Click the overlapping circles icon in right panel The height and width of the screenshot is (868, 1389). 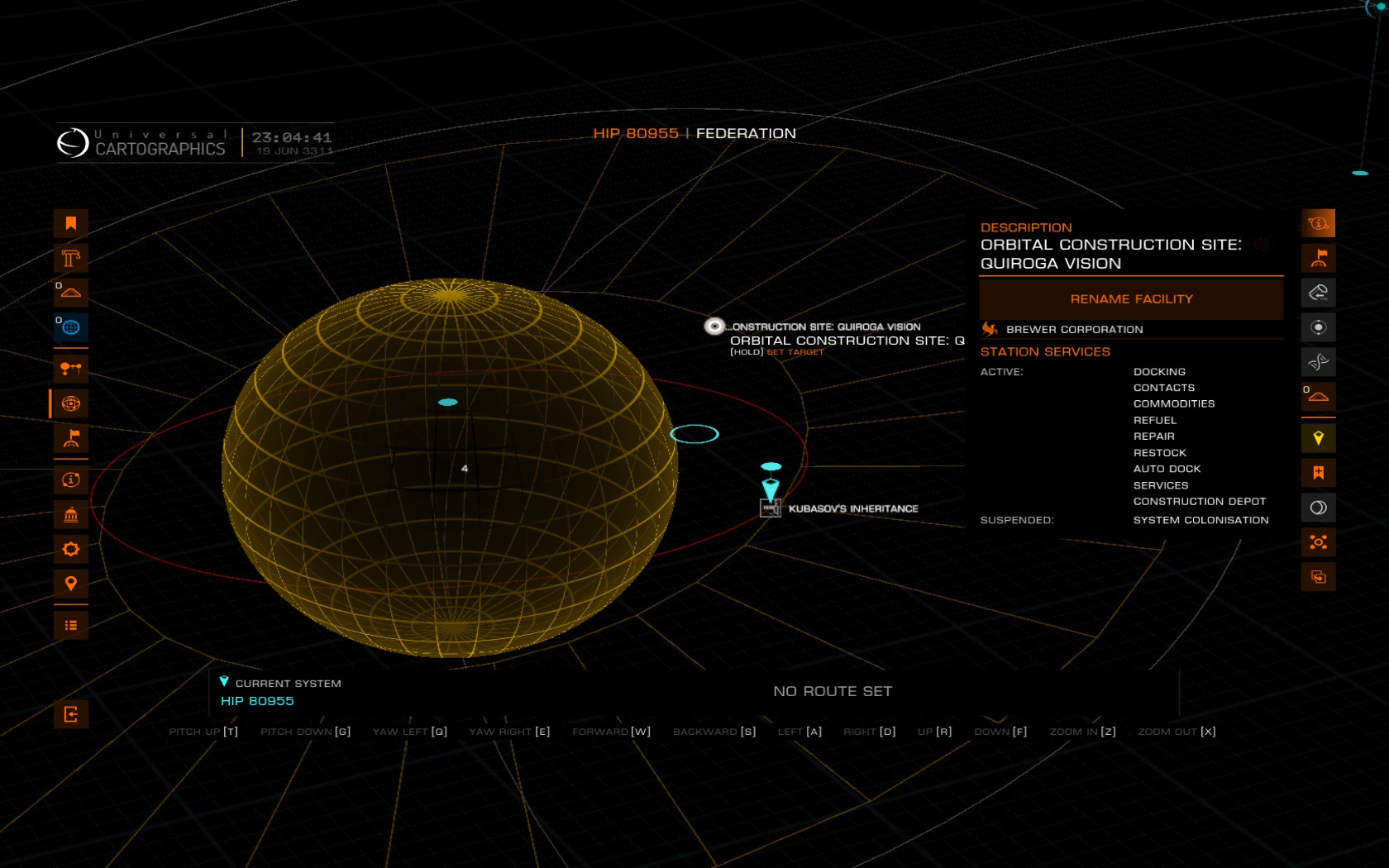(x=1319, y=508)
